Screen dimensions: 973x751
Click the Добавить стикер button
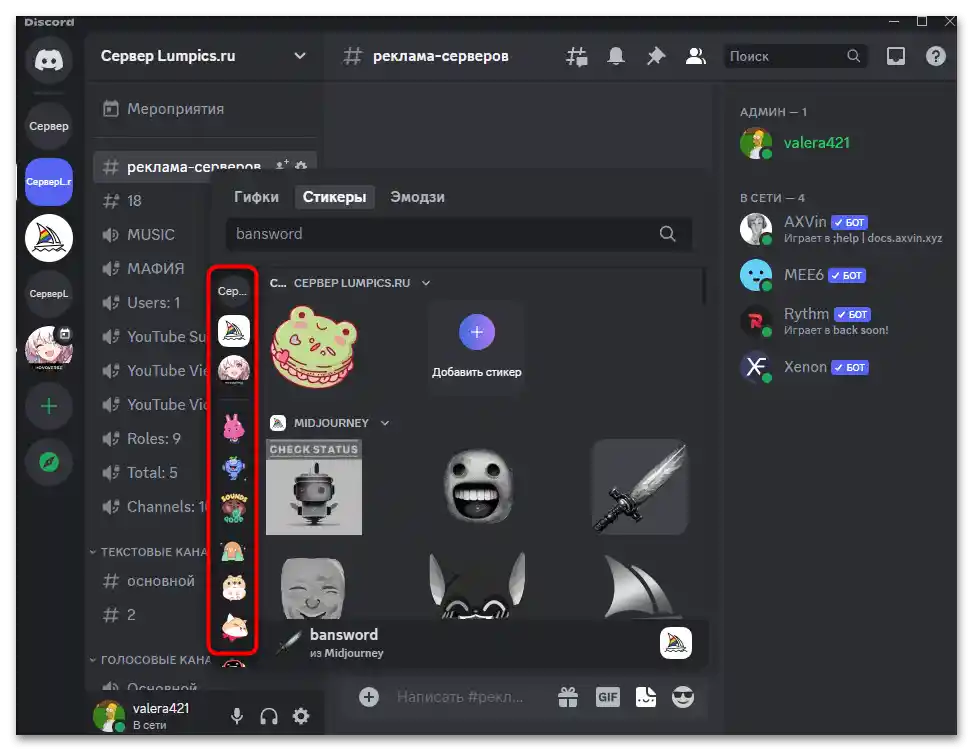pos(477,347)
